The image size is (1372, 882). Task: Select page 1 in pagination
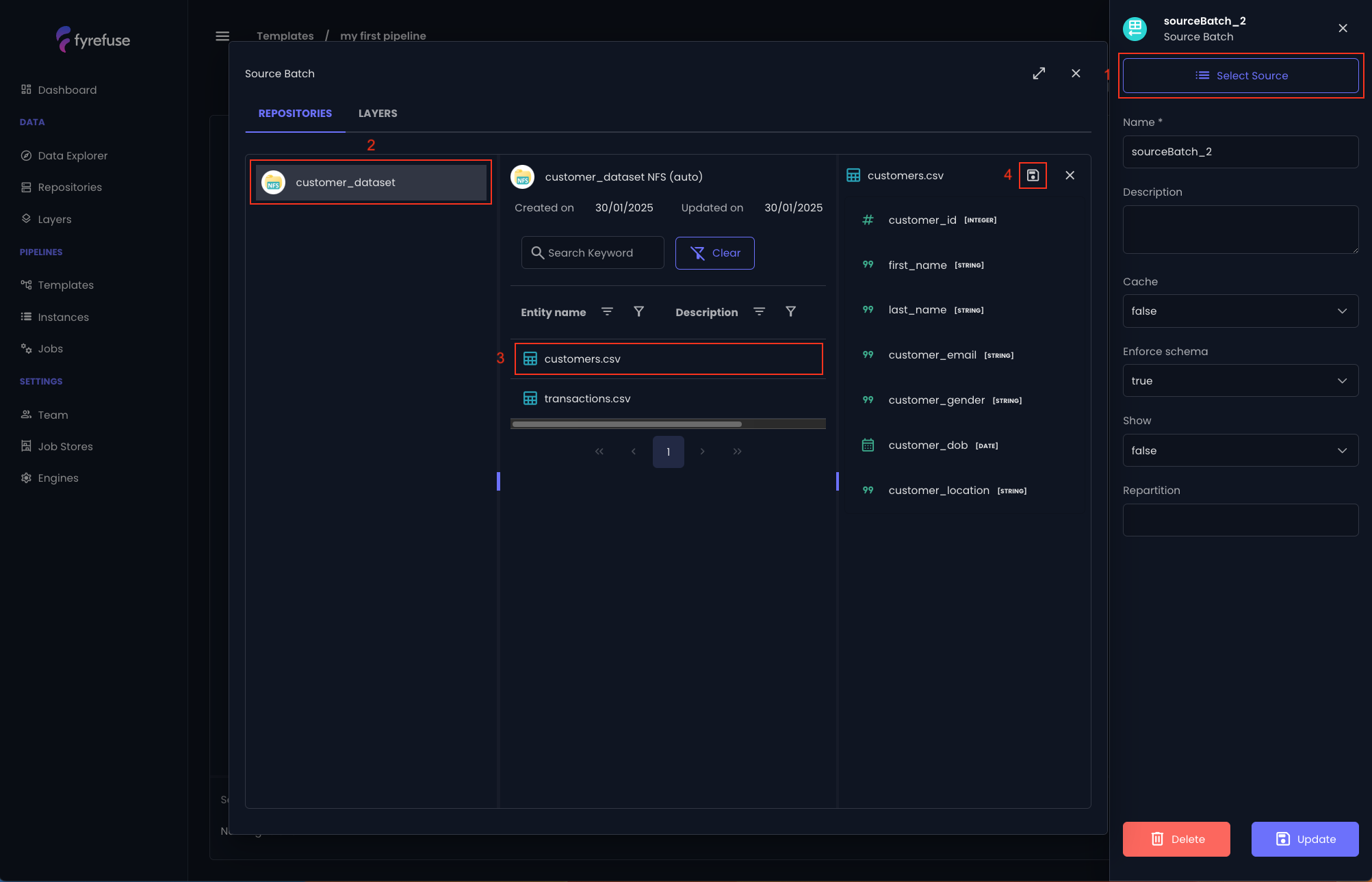coord(668,452)
